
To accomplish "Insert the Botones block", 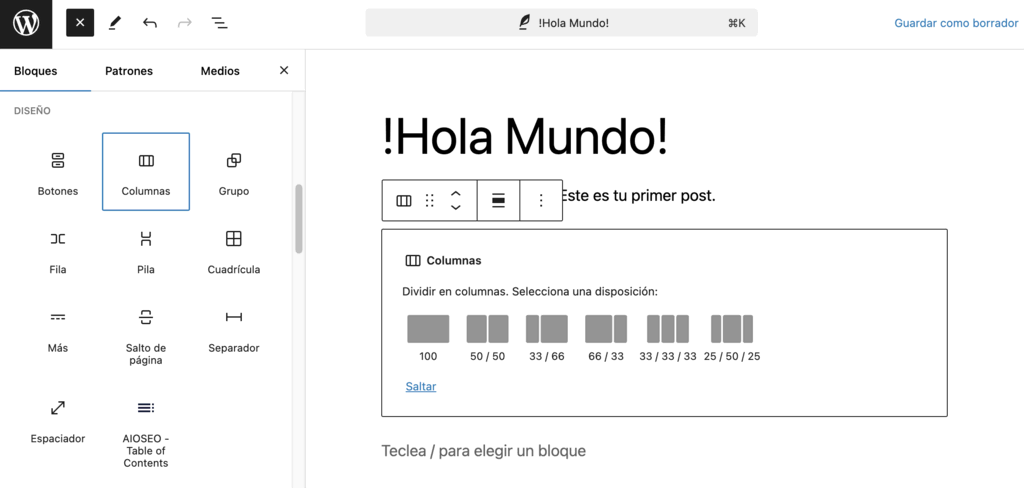I will (x=58, y=172).
